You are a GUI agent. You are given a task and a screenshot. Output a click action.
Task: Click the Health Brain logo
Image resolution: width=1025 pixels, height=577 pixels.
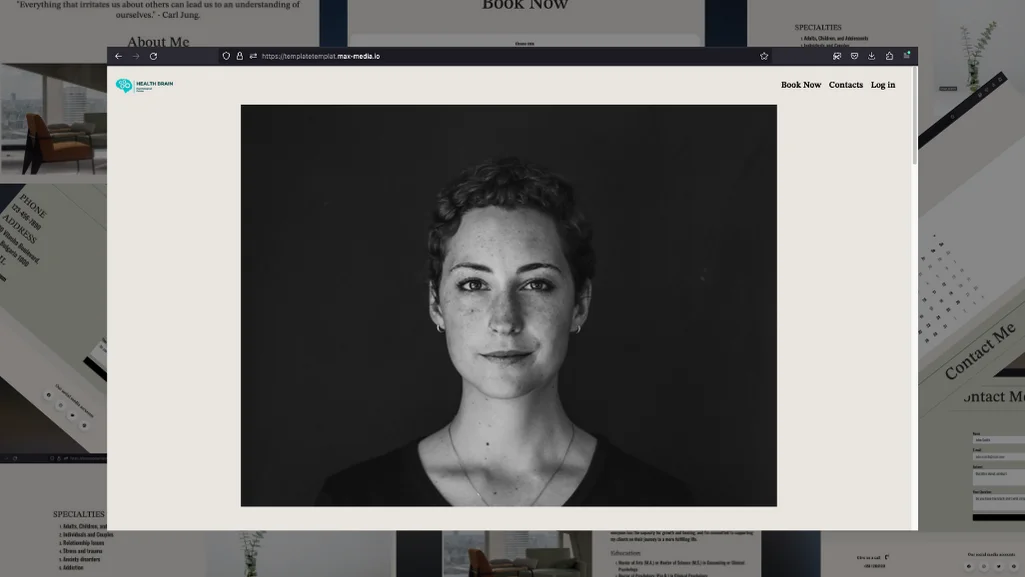(144, 86)
